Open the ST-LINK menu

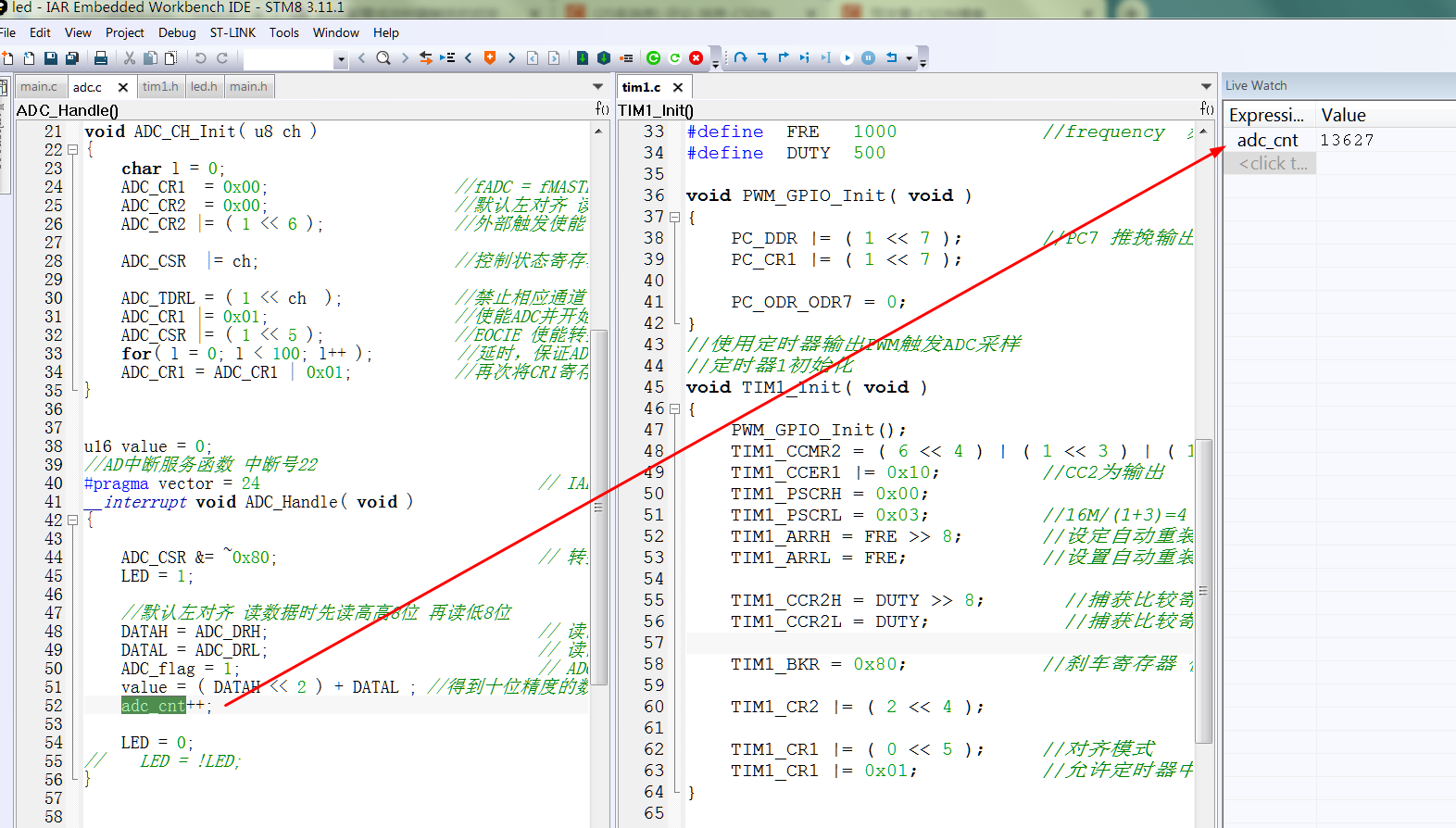(x=232, y=32)
